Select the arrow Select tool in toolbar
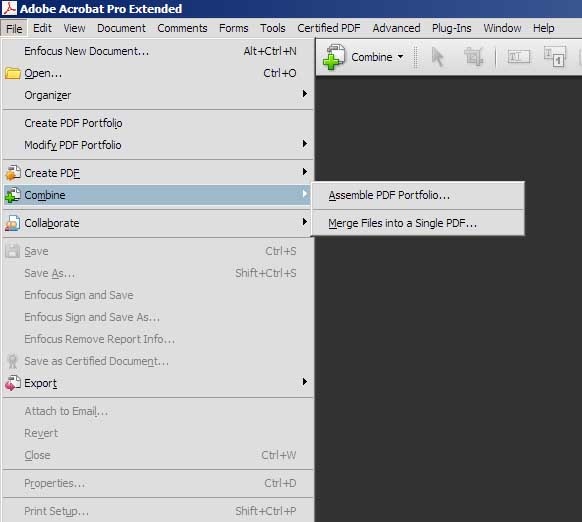This screenshot has height=522, width=582. [x=438, y=58]
